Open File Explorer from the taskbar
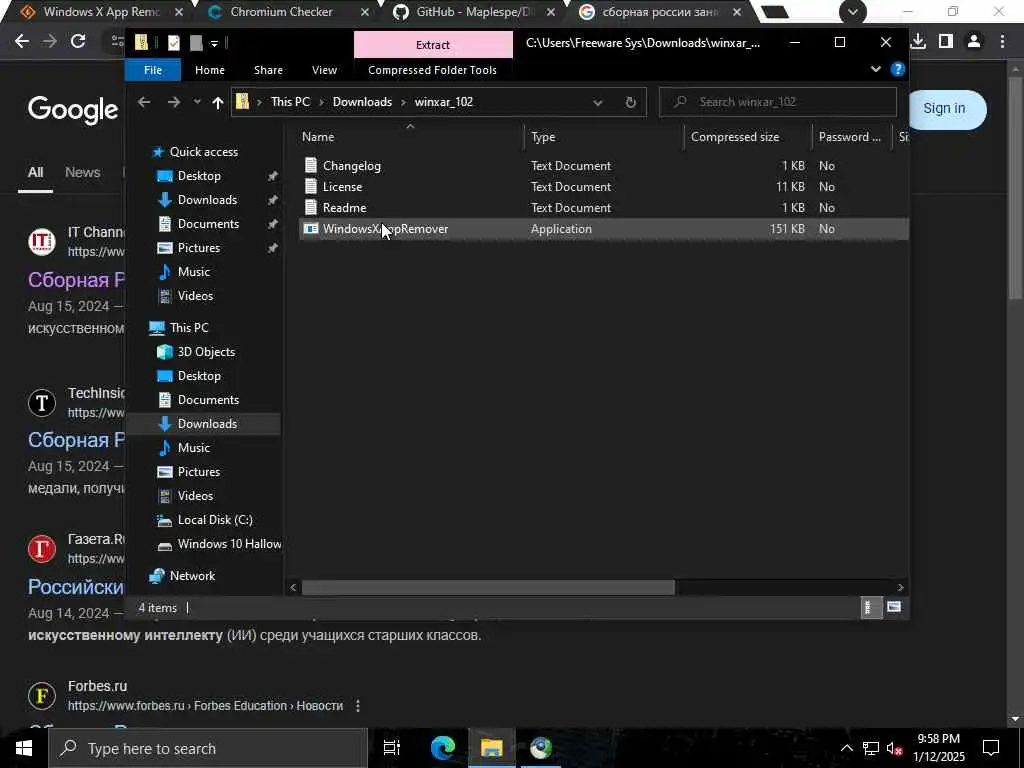Image resolution: width=1024 pixels, height=768 pixels. 491,748
